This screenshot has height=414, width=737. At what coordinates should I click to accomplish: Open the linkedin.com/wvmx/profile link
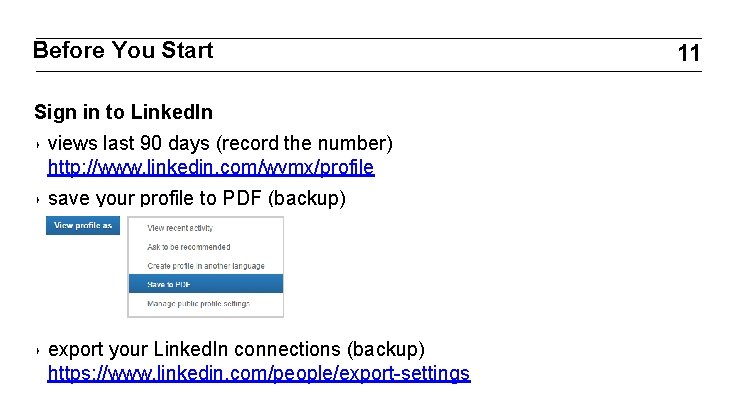click(211, 167)
